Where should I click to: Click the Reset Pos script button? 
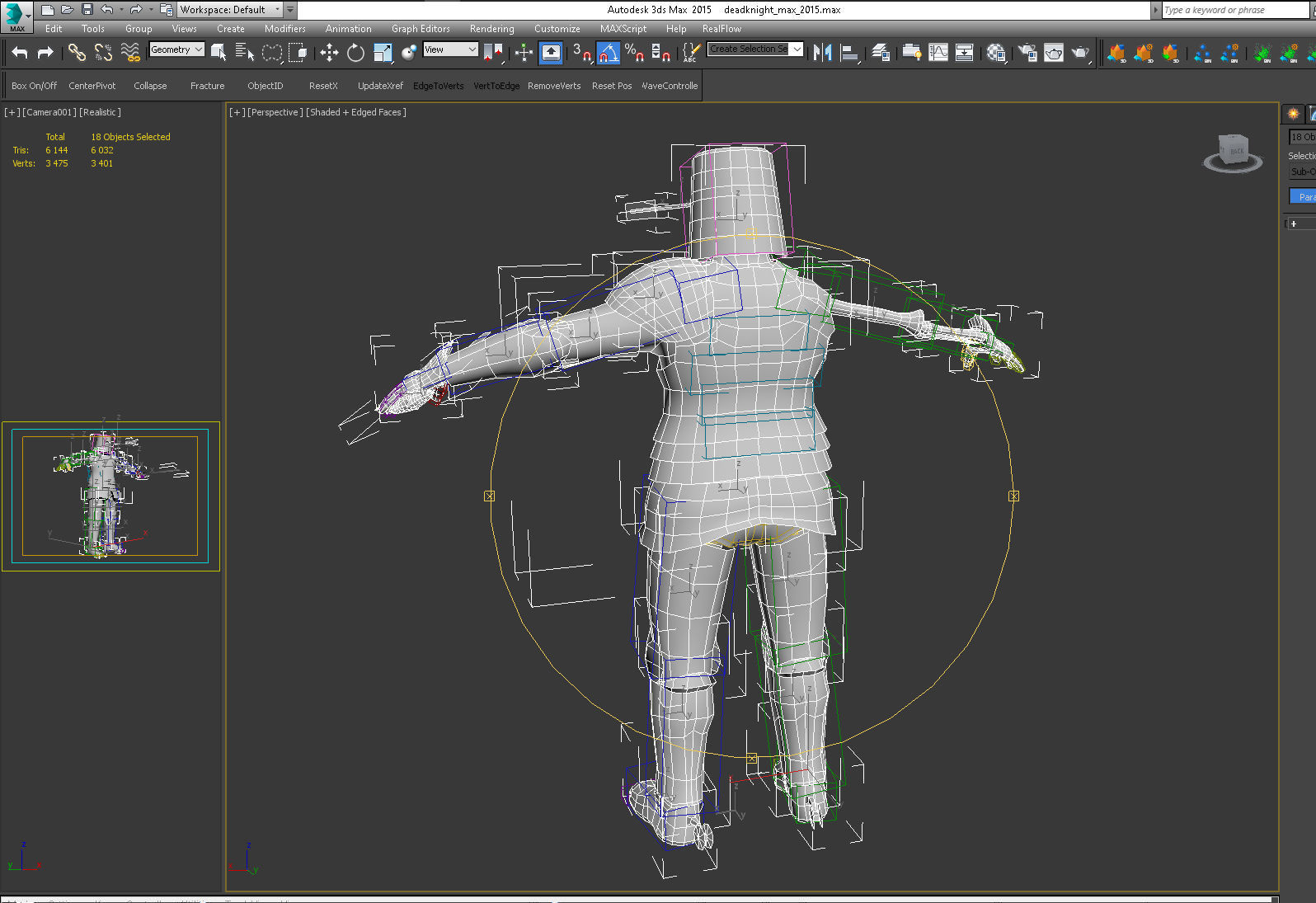point(612,86)
